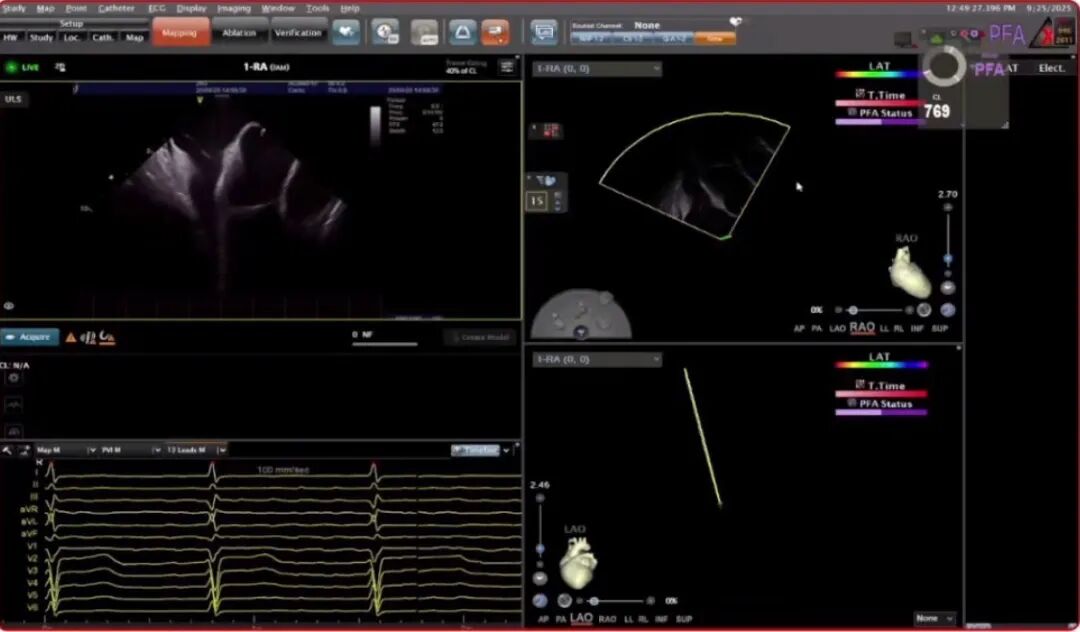Viewport: 1080px width, 632px height.
Task: Open the PVI M dropdown
Action: [x=127, y=450]
